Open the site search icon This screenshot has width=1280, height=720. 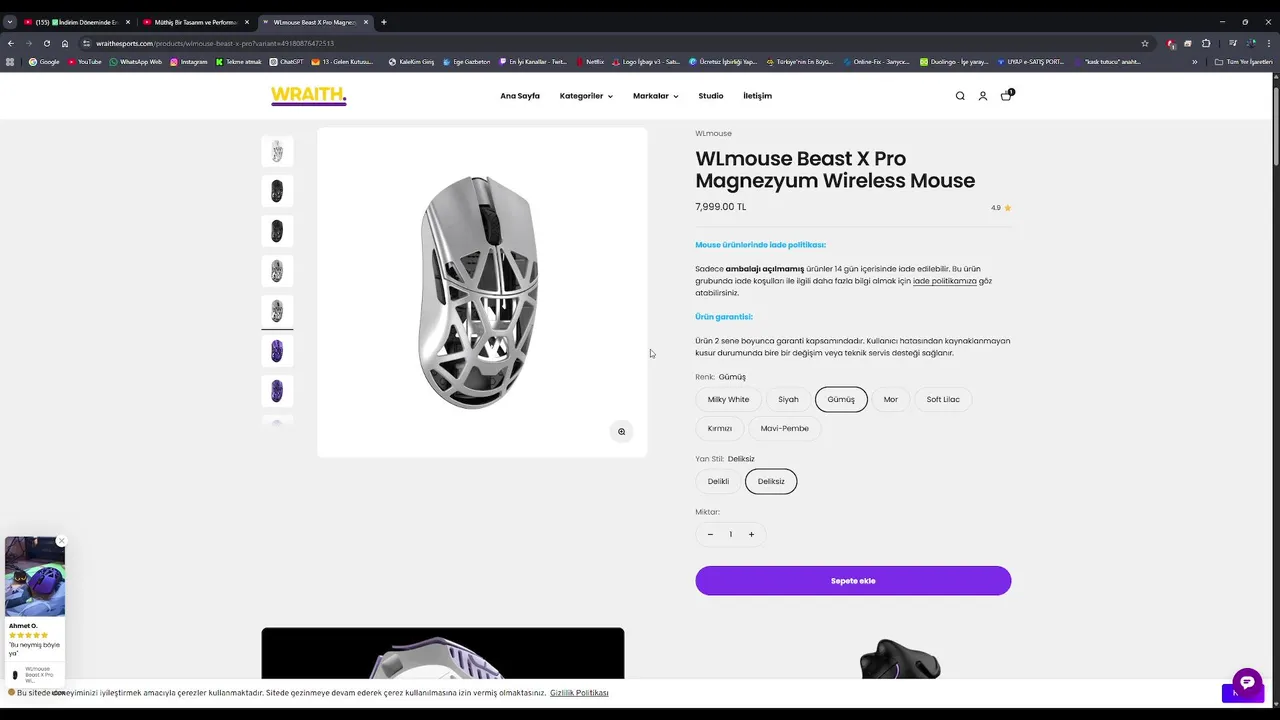(x=960, y=96)
